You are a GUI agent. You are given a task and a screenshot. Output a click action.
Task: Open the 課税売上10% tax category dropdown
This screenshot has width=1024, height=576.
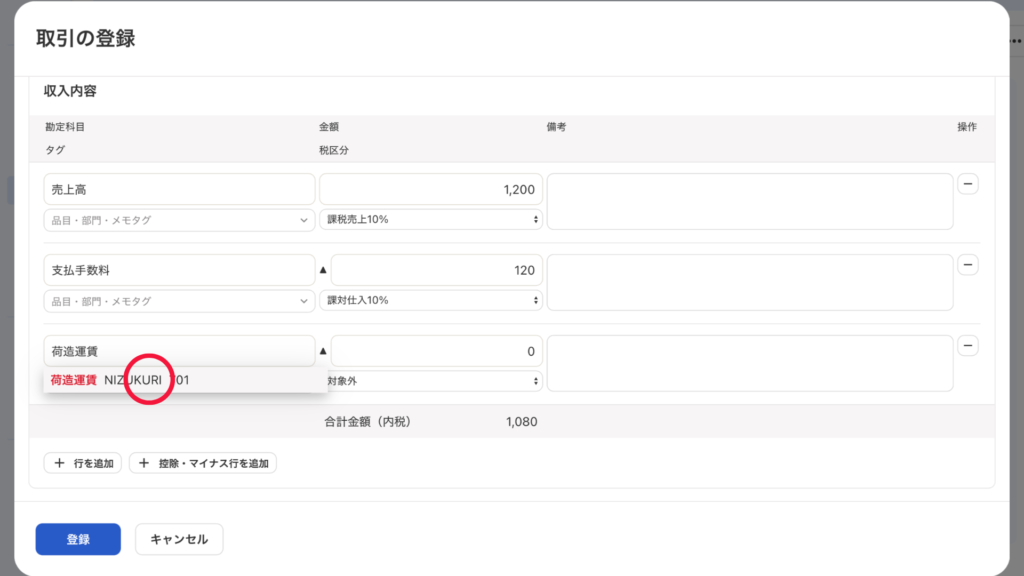point(430,220)
